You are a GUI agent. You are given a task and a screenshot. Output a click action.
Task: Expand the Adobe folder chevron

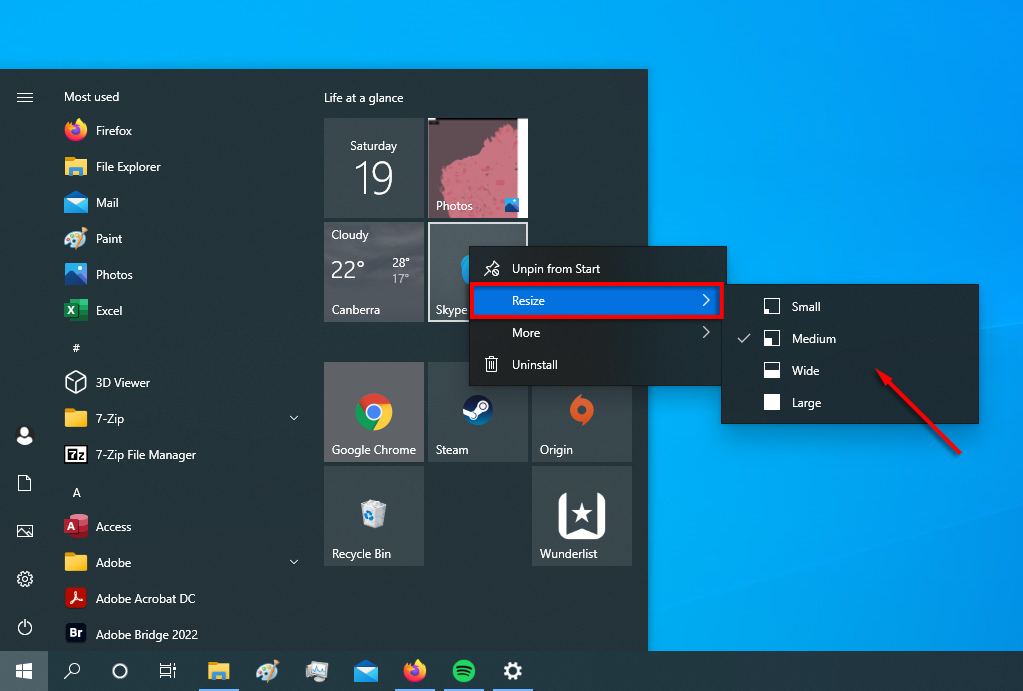pyautogui.click(x=294, y=563)
